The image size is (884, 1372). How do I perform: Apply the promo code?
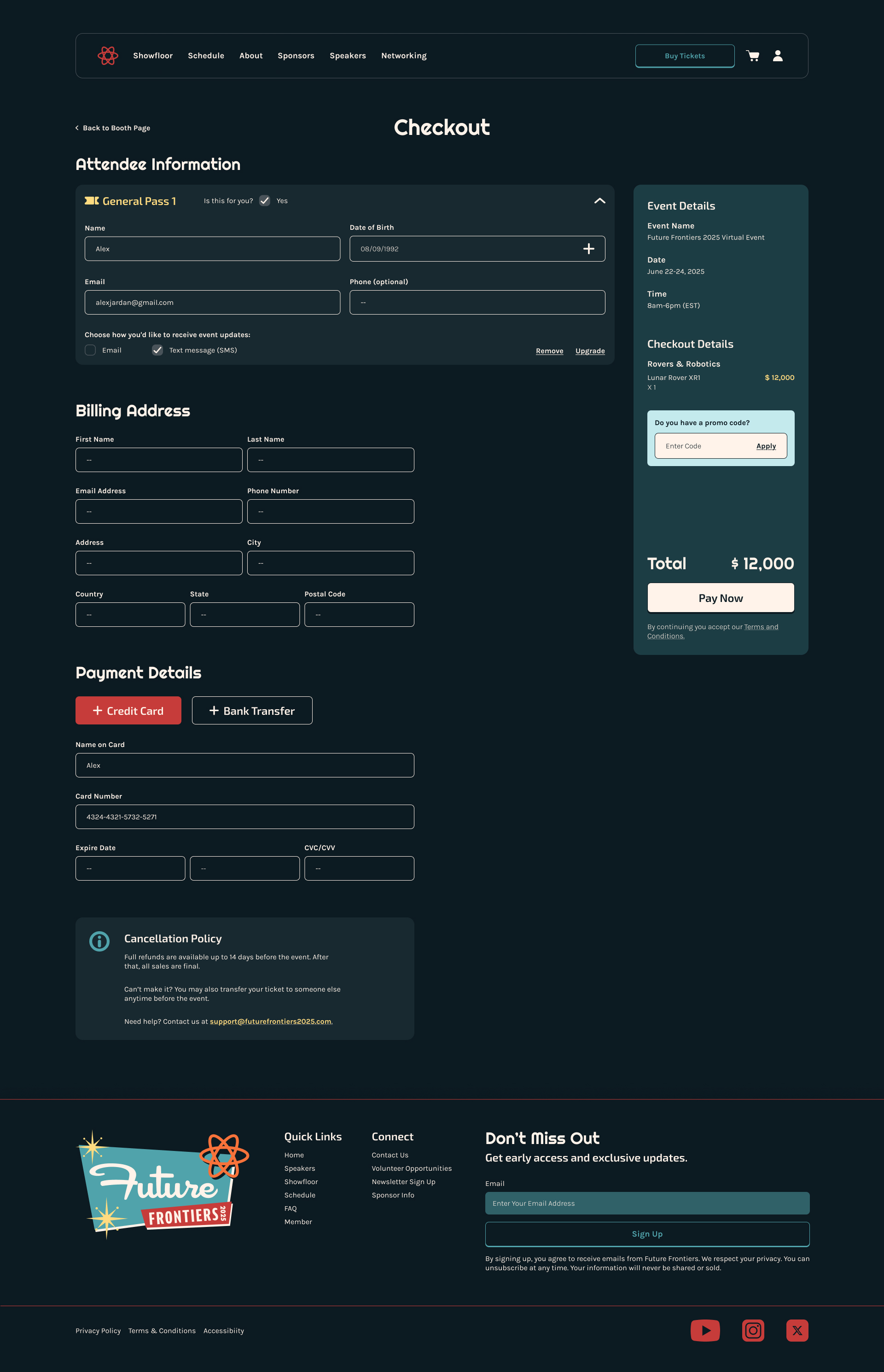pos(766,446)
